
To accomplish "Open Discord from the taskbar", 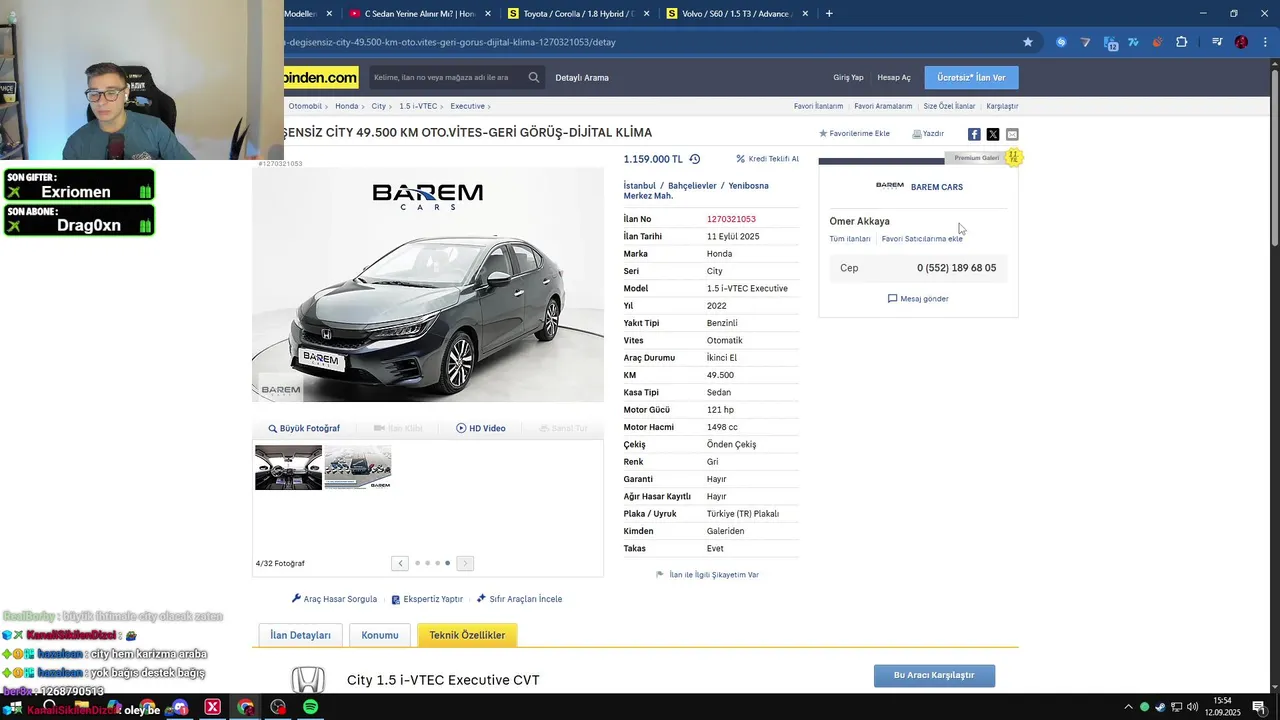I will pos(180,707).
